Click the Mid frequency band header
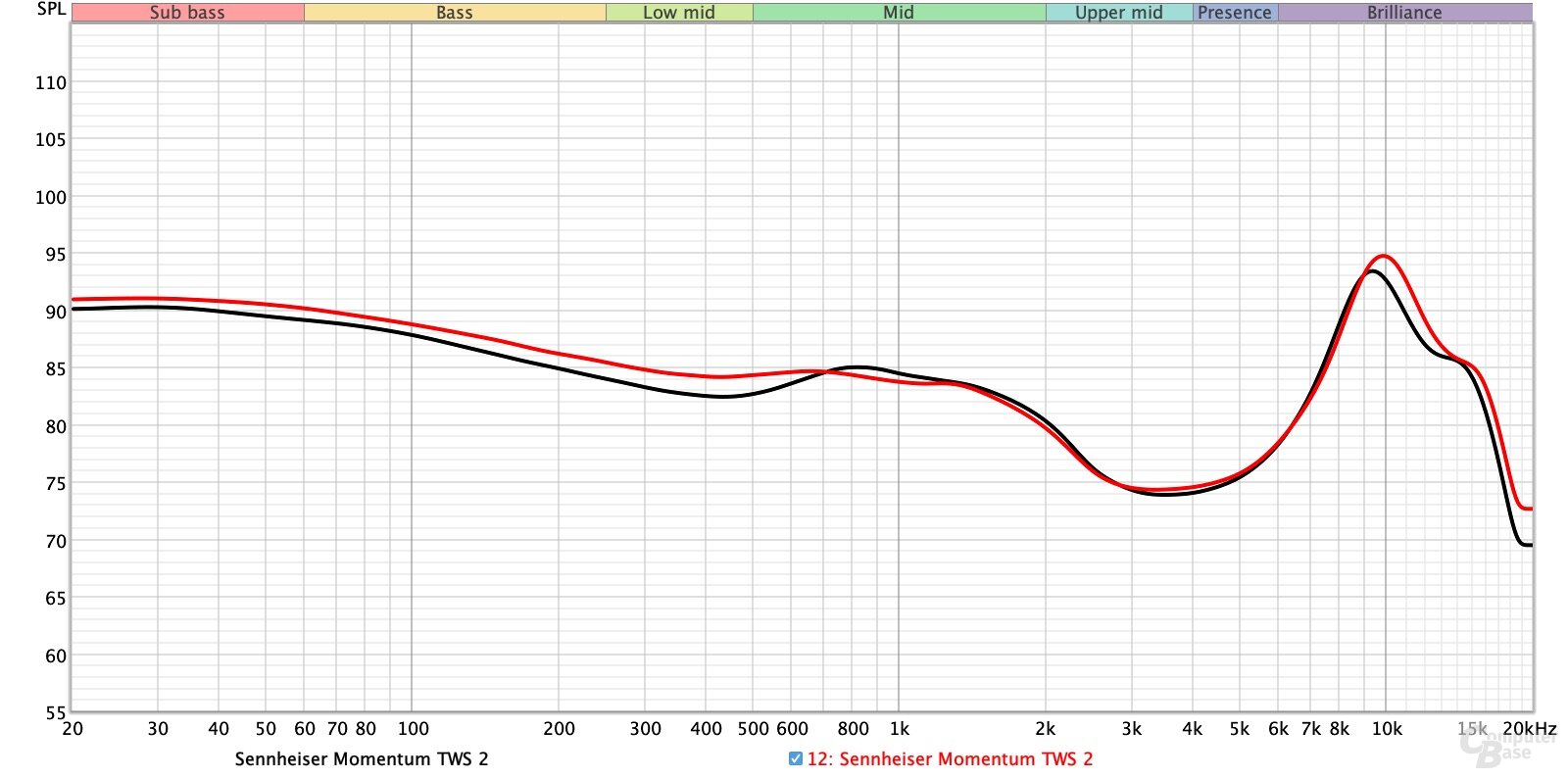1568x778 pixels. [899, 12]
